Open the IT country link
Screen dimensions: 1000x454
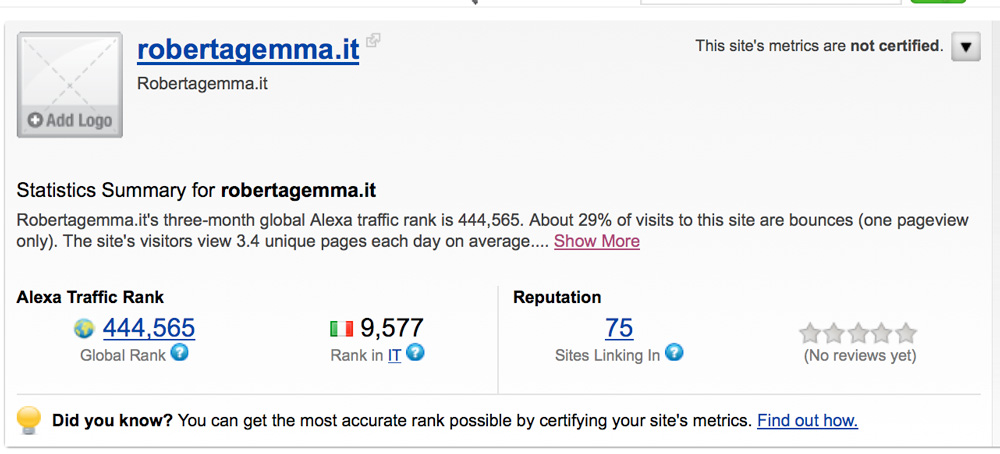pos(394,355)
